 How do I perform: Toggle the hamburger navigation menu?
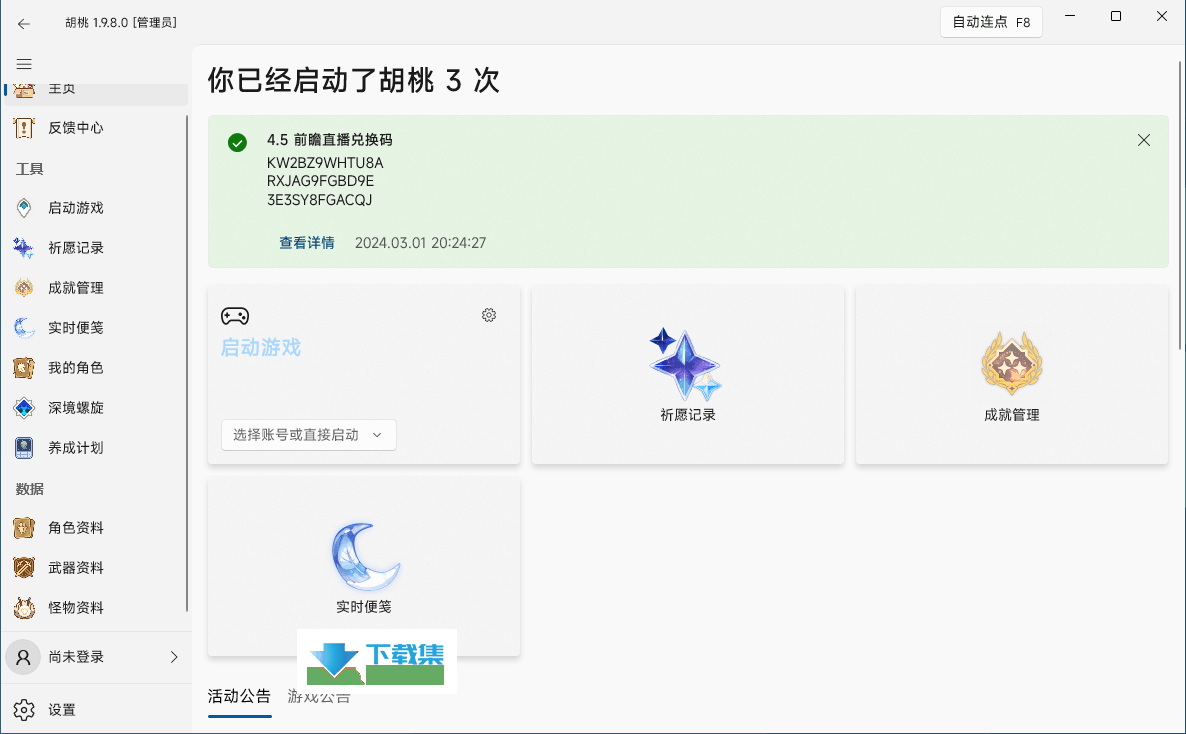point(23,64)
